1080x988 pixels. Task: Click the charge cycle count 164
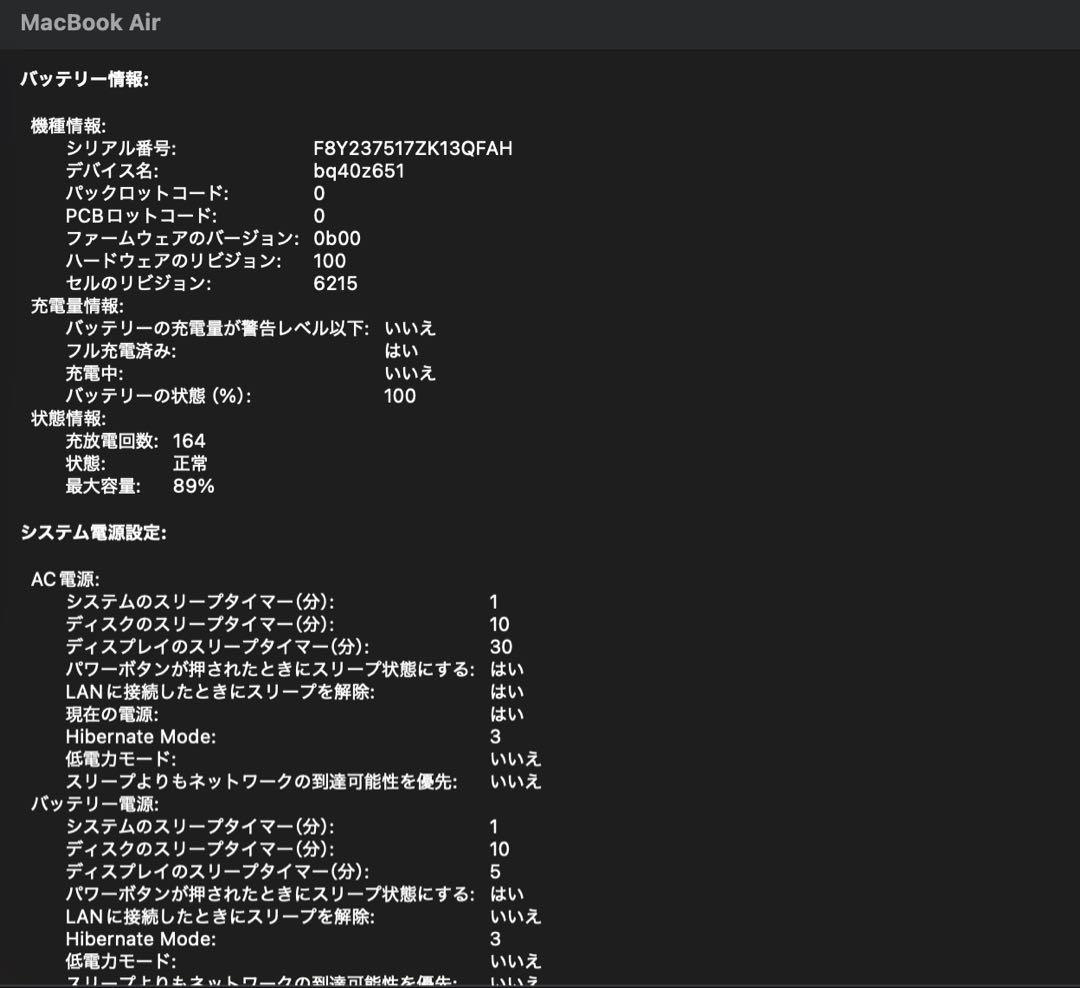[190, 440]
